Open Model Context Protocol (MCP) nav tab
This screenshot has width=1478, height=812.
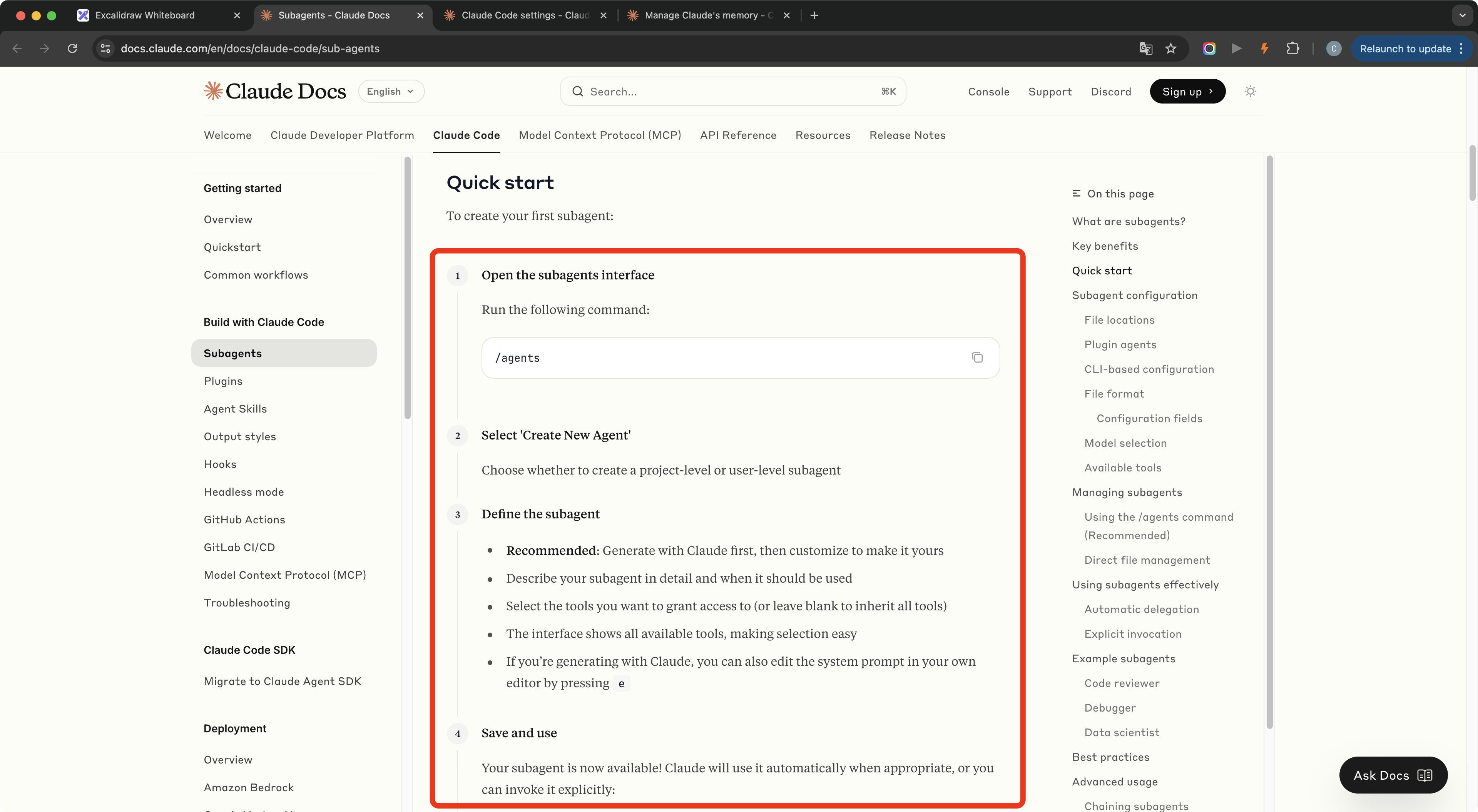point(600,135)
